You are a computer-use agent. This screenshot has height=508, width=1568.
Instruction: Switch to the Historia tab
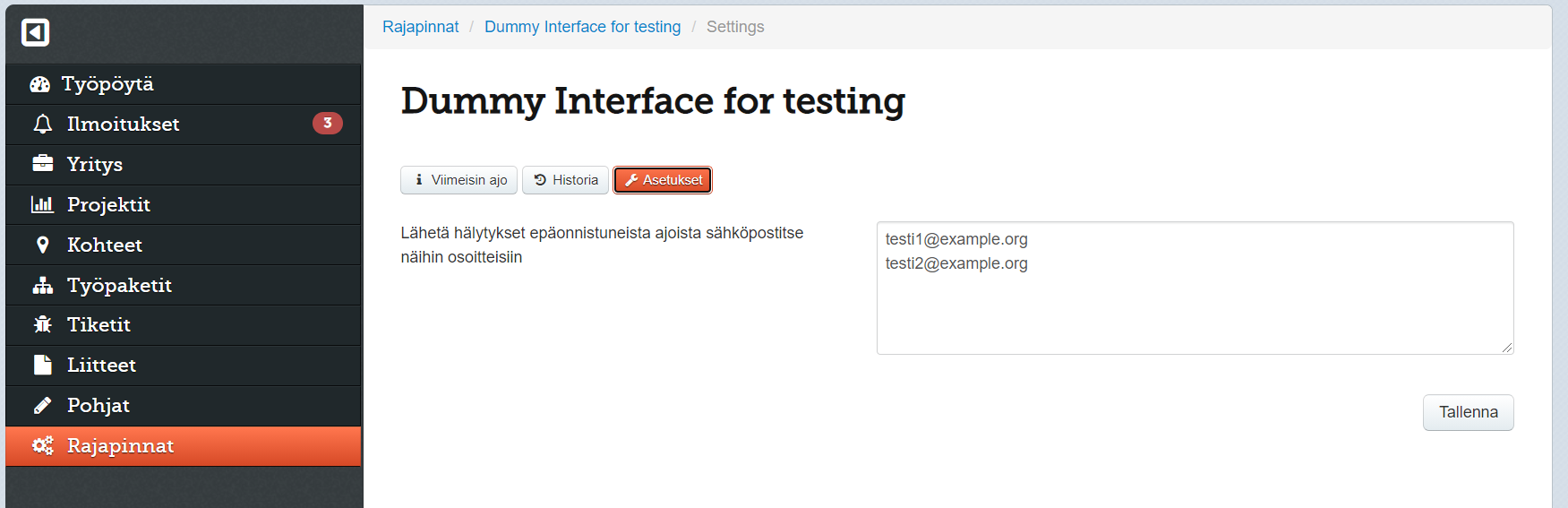[565, 180]
